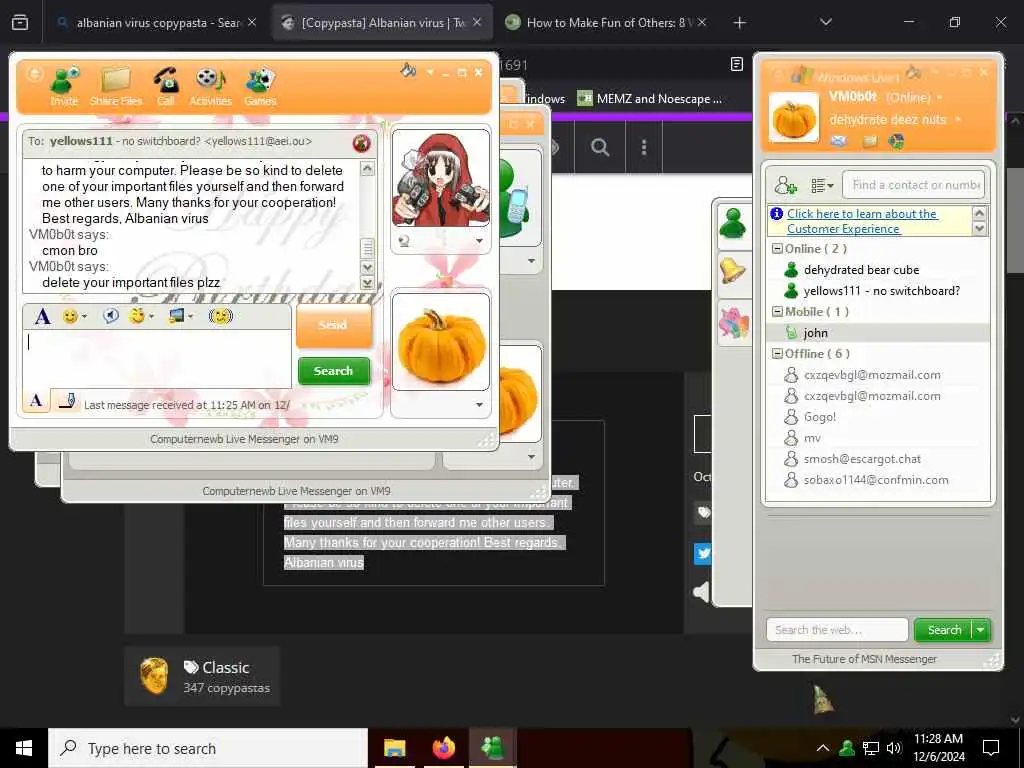Viewport: 1024px width, 768px height.
Task: Open a new browser tab with the plus button
Action: click(739, 23)
